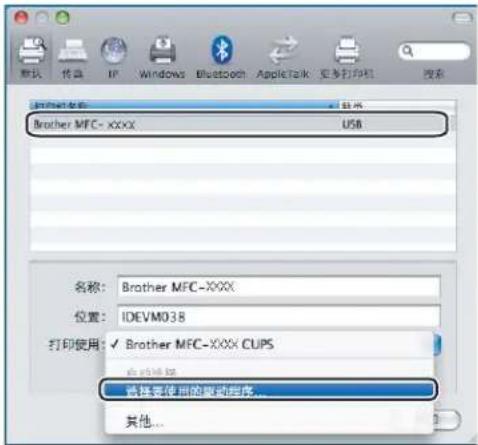Select the Windows printer icon
Image resolution: width=478 pixels, height=445 pixels.
[162, 50]
